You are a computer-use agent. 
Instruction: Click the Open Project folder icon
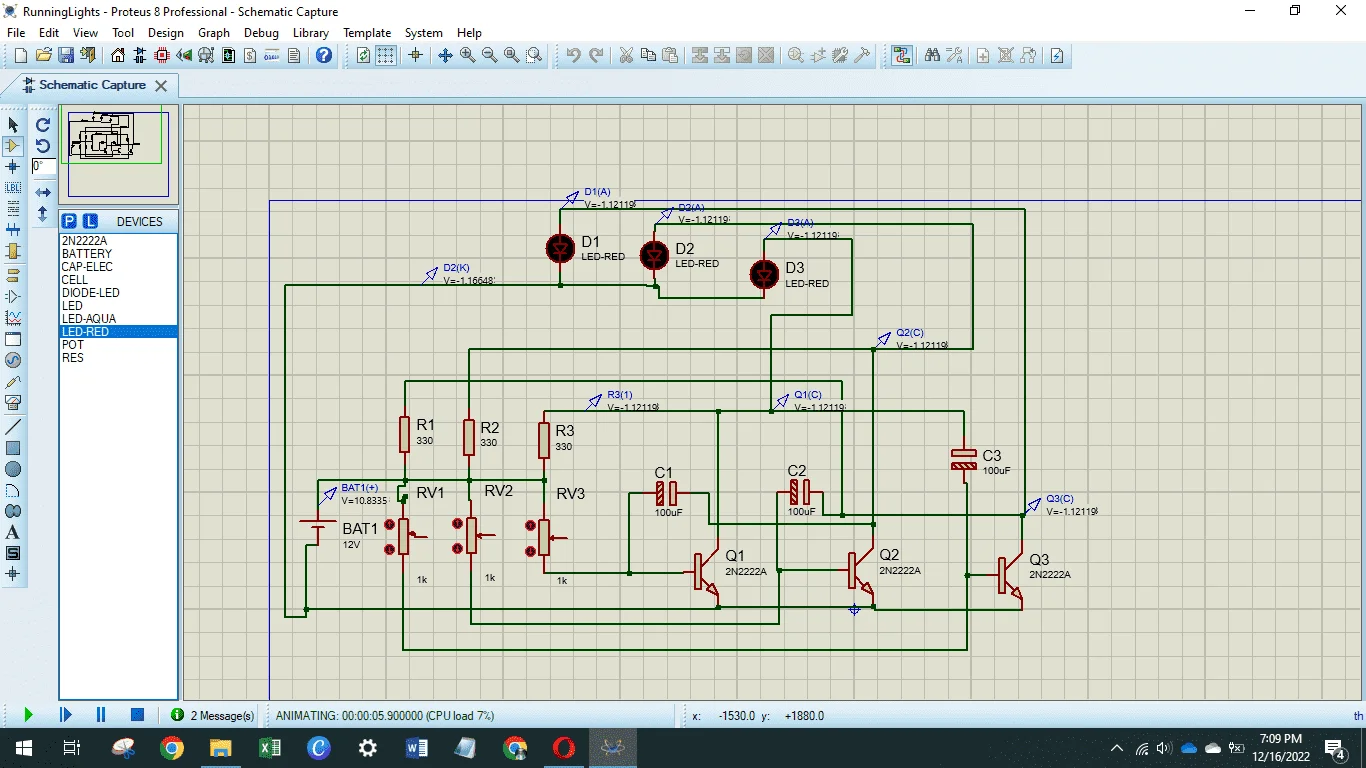[x=44, y=55]
